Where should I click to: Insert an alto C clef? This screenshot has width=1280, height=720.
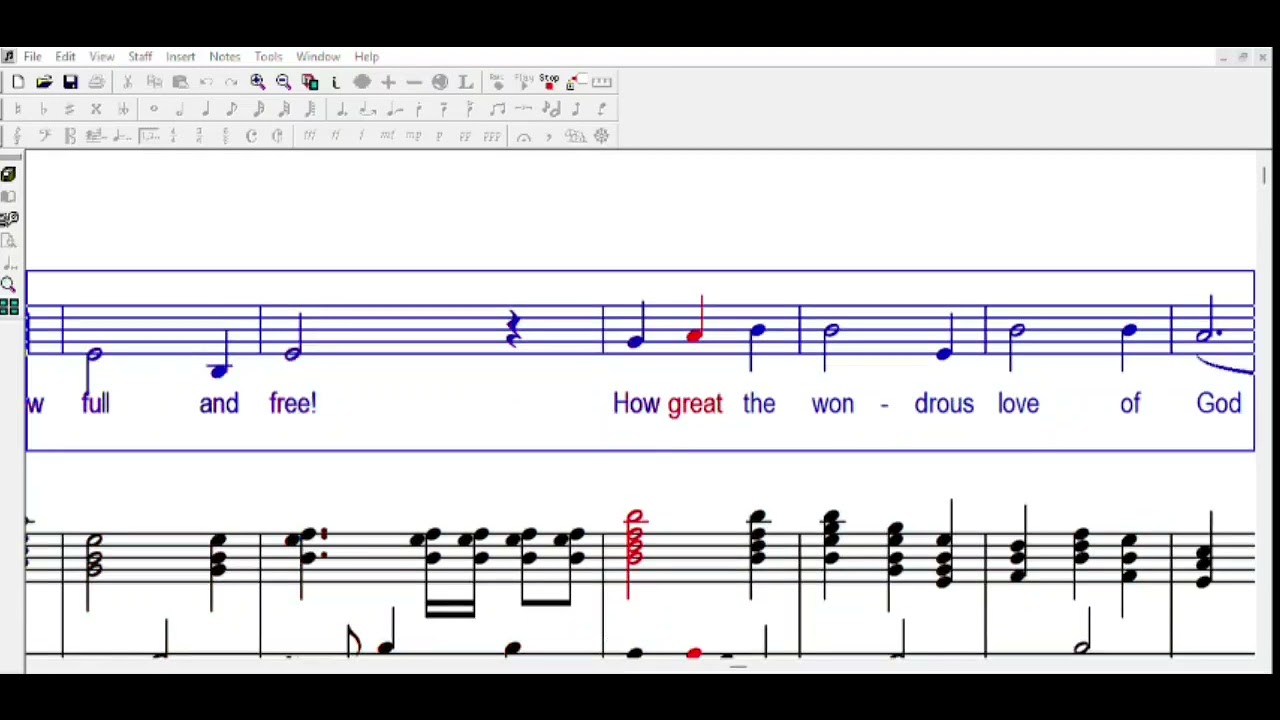pos(70,136)
